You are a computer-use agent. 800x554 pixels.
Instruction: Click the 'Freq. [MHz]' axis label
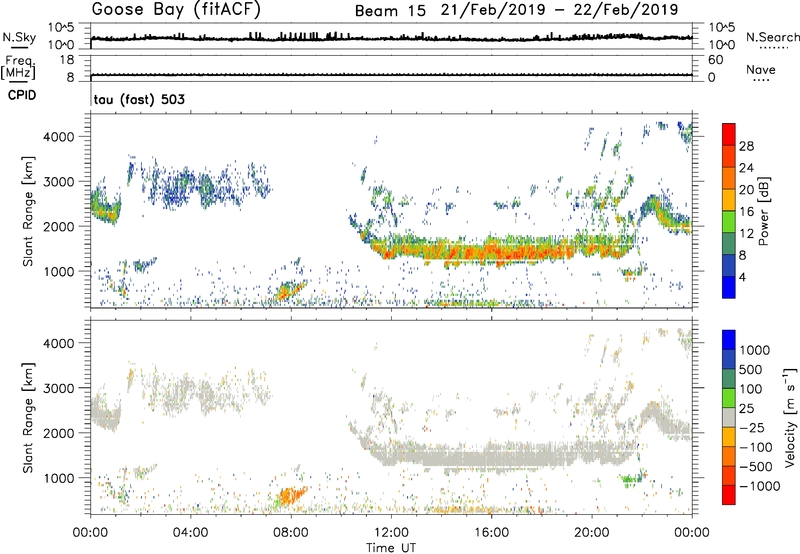pos(19,67)
